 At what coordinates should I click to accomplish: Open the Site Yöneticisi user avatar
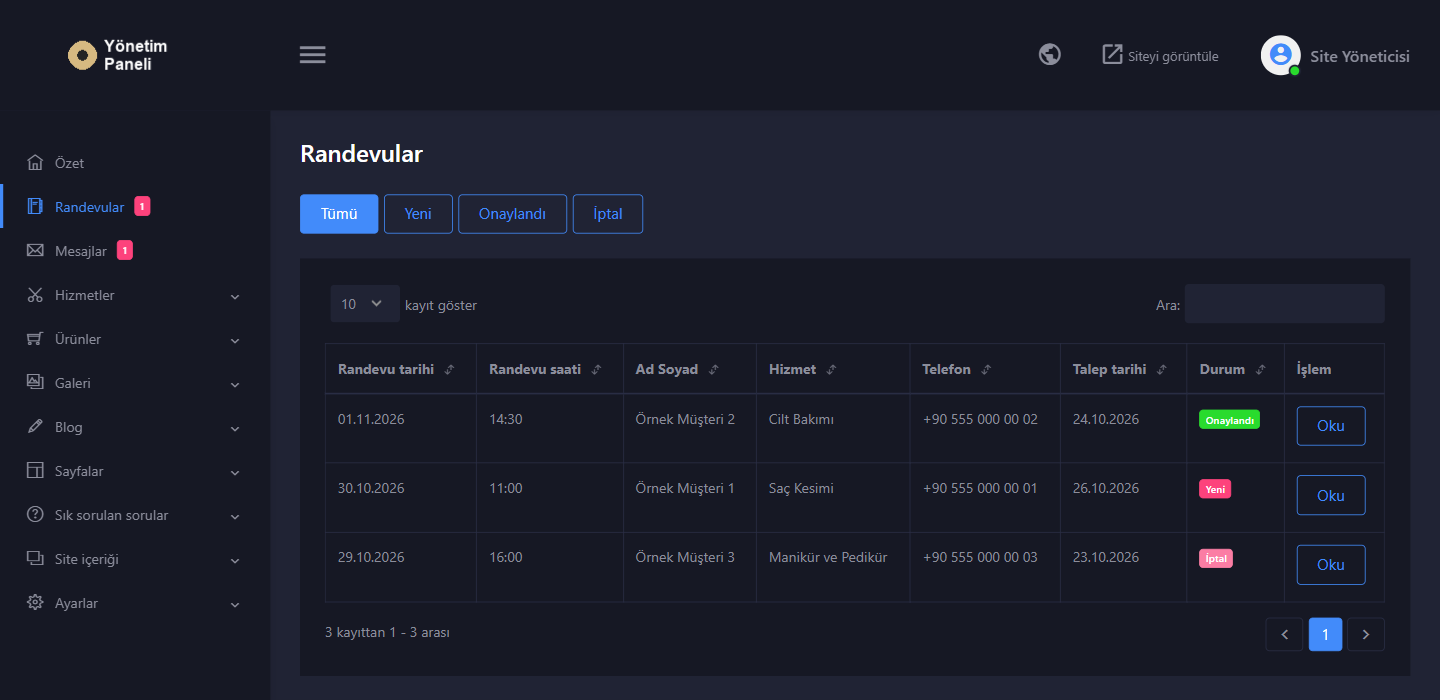tap(1281, 56)
